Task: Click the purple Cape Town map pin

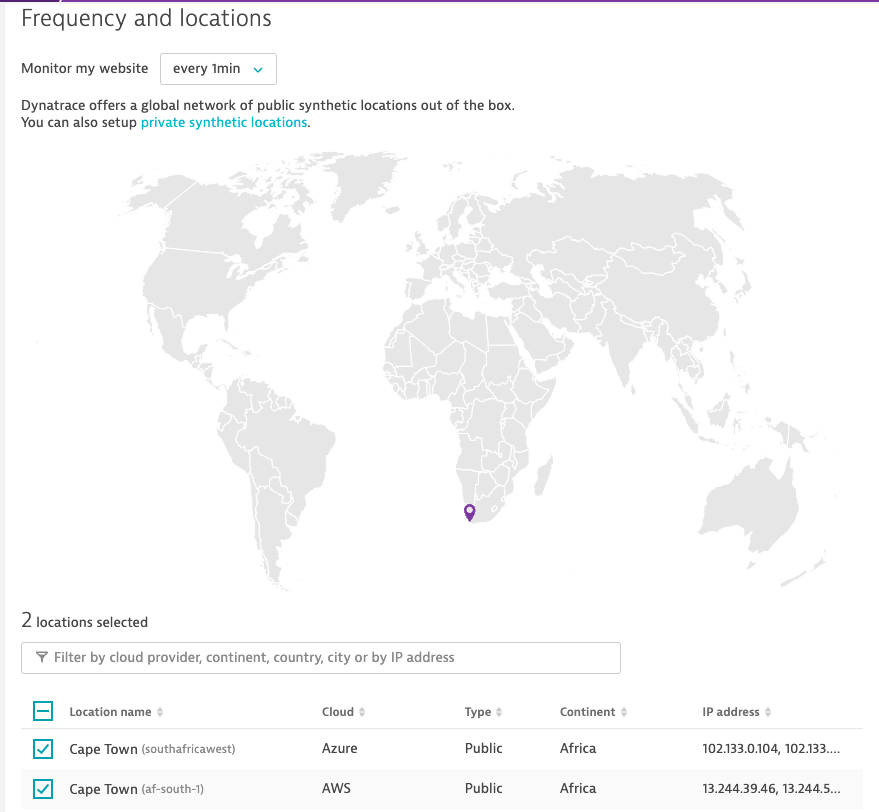Action: coord(469,512)
